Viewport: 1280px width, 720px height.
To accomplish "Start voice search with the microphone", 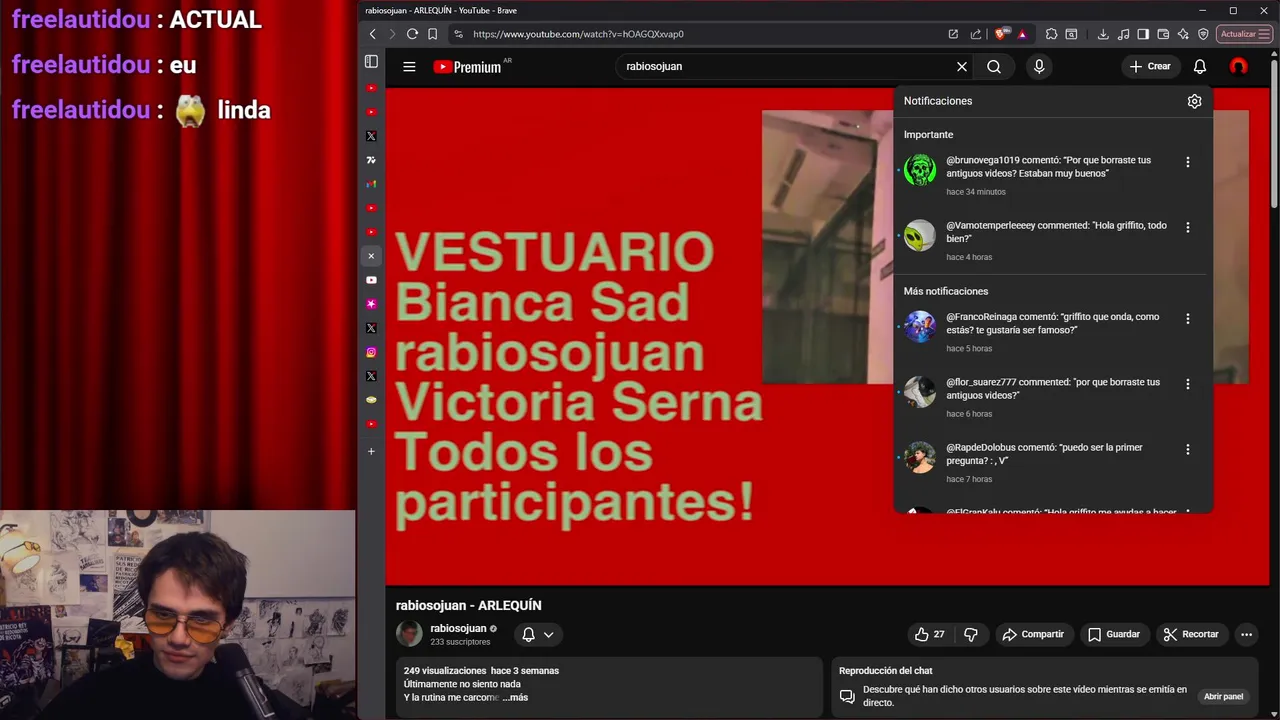I will [x=1039, y=67].
